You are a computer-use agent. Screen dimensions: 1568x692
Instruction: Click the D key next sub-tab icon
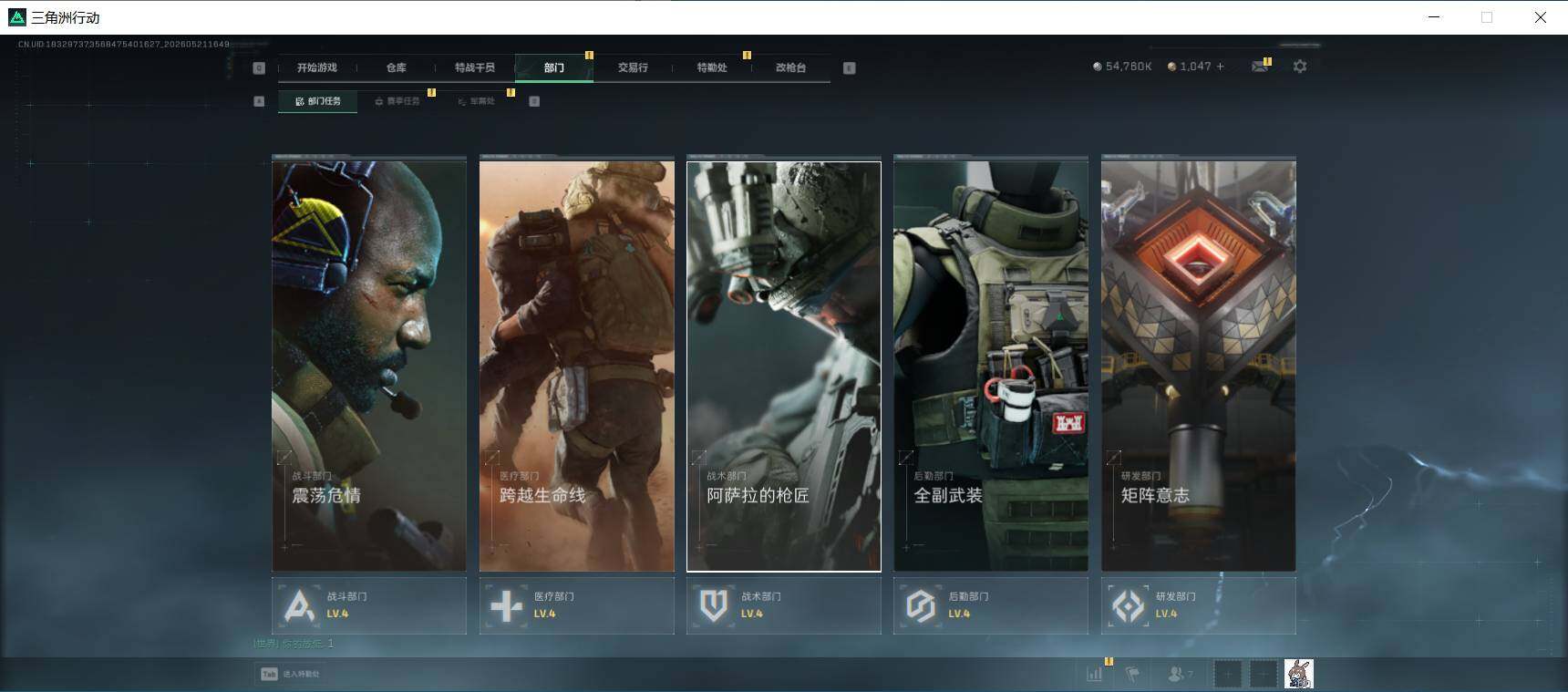[x=534, y=101]
